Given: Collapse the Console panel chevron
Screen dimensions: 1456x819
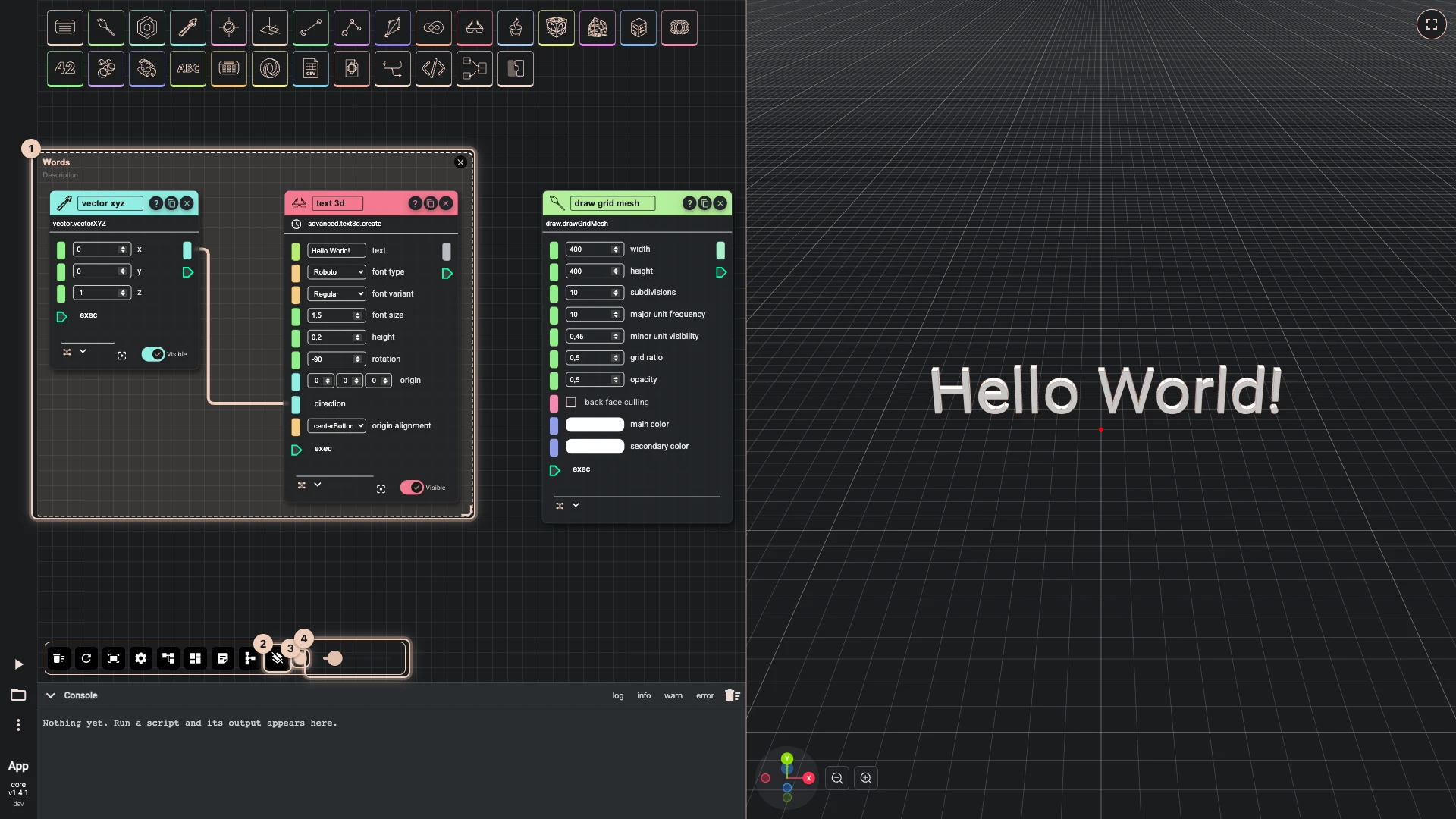Looking at the screenshot, I should click(x=50, y=695).
